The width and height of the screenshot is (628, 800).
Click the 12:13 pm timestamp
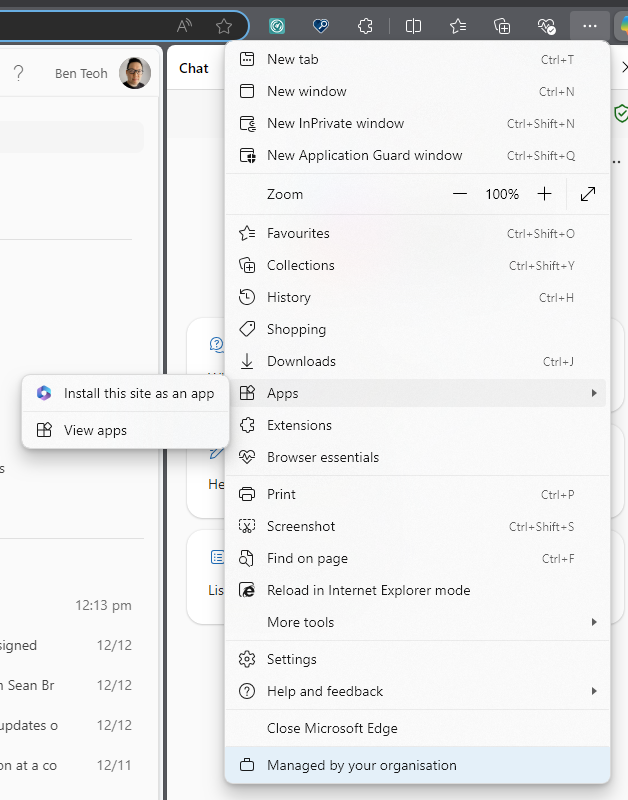tap(104, 606)
